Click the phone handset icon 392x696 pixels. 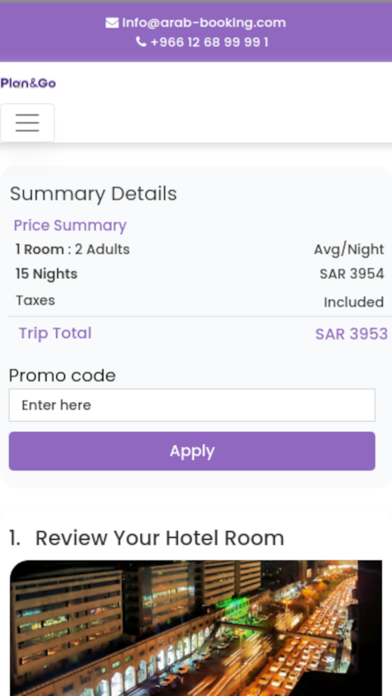(x=141, y=42)
